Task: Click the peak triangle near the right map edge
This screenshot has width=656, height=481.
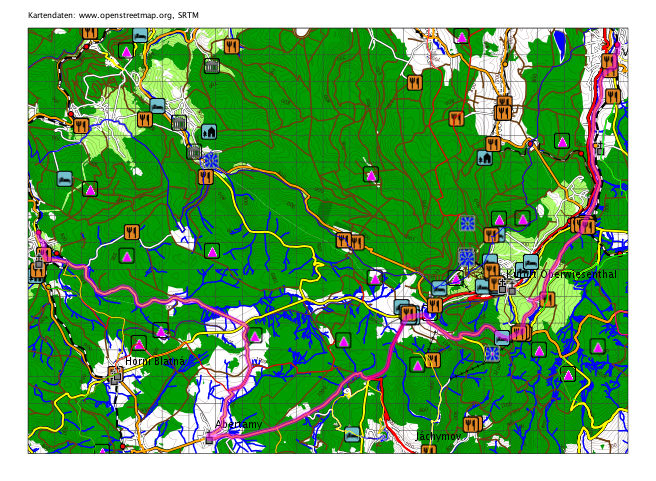Action: coord(597,346)
